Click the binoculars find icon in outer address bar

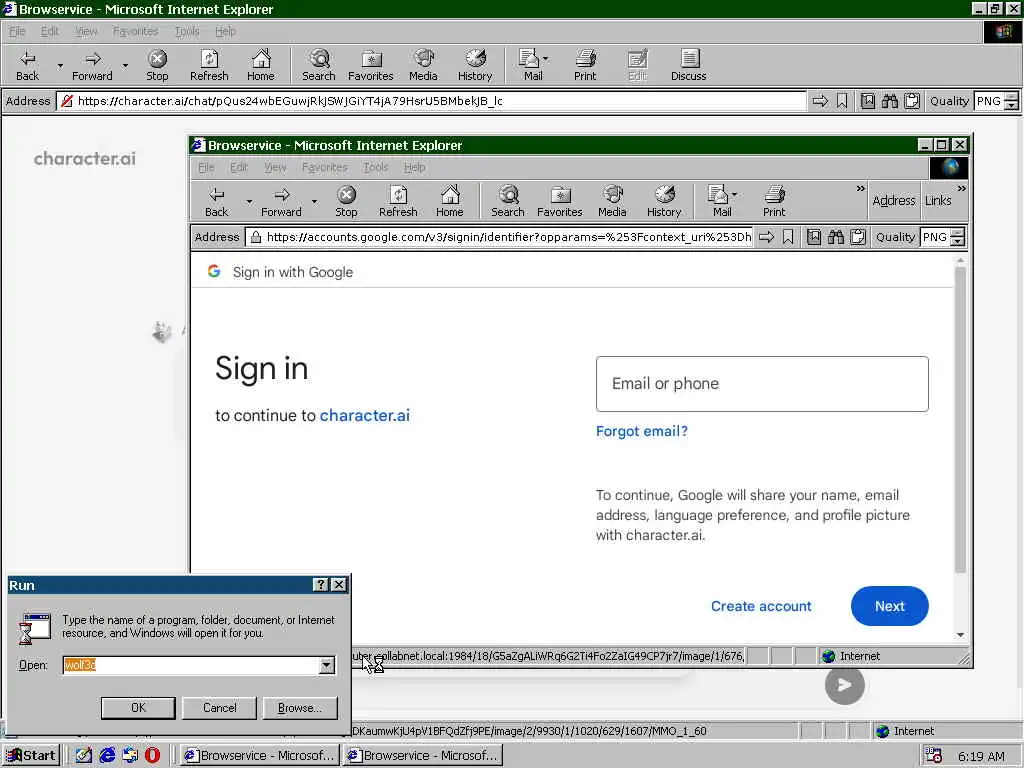pos(889,101)
